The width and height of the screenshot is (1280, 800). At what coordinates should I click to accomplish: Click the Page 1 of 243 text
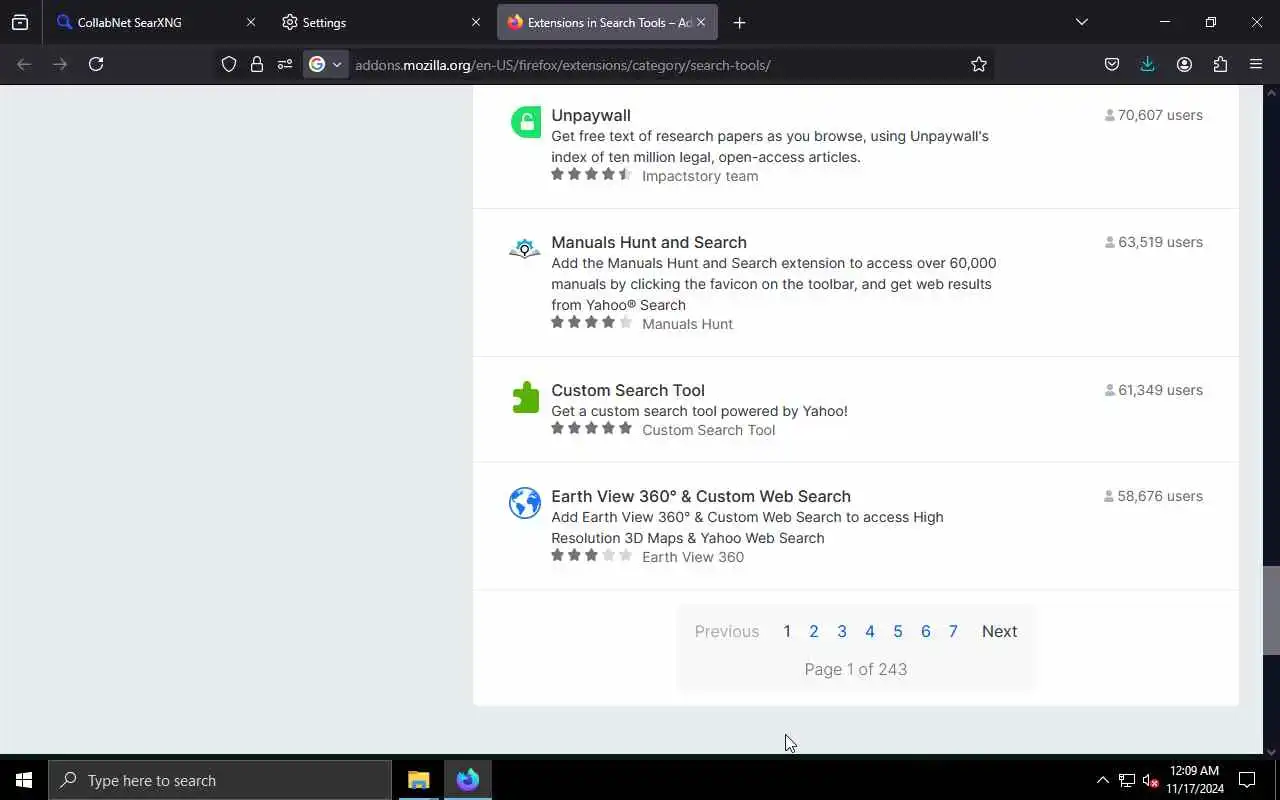point(856,669)
